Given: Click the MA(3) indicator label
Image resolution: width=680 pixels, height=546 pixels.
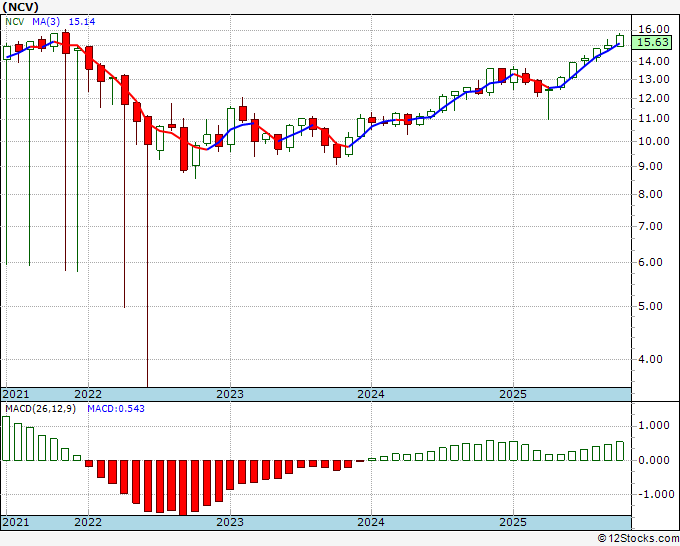Looking at the screenshot, I should [46, 22].
